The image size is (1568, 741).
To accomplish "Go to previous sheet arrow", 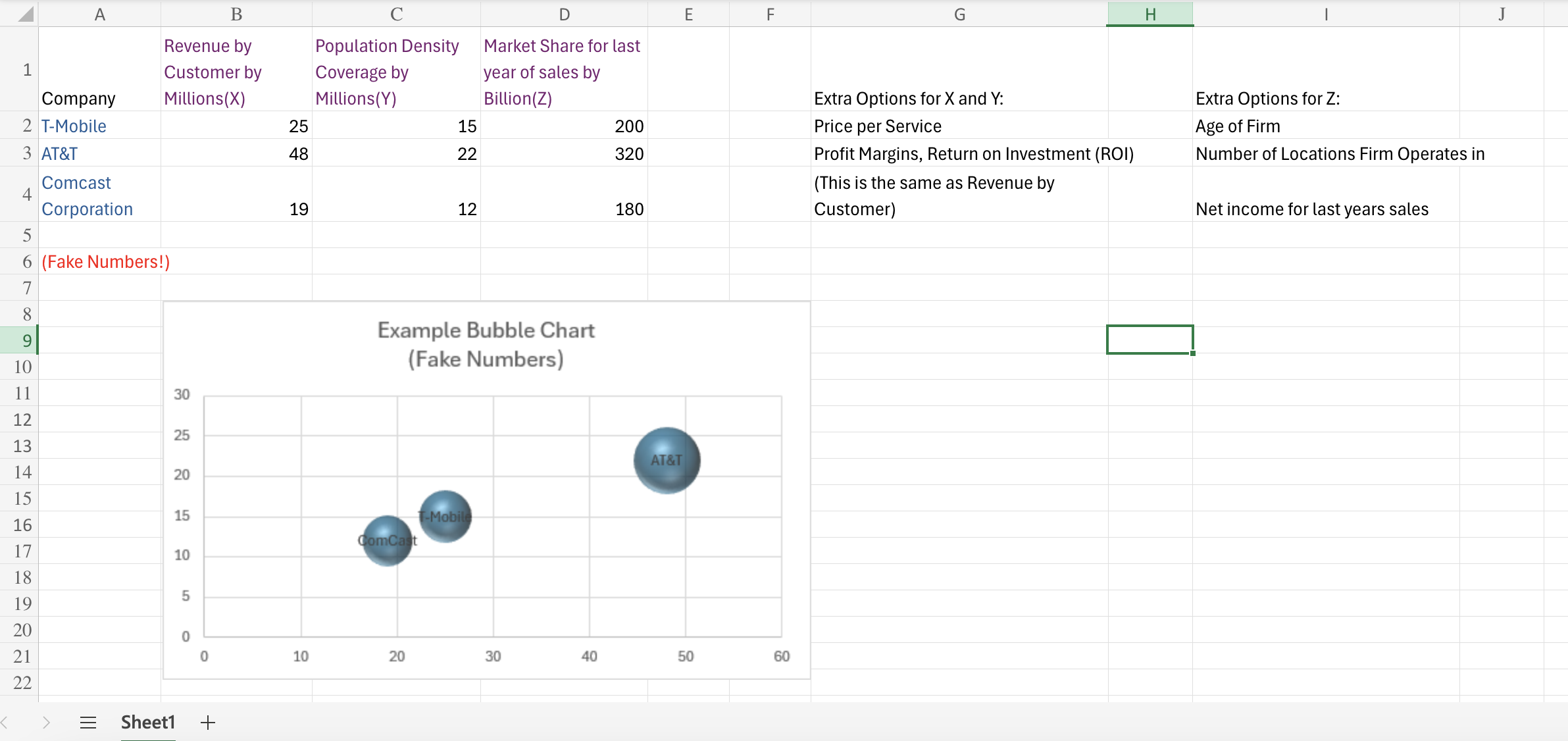I will click(x=5, y=723).
